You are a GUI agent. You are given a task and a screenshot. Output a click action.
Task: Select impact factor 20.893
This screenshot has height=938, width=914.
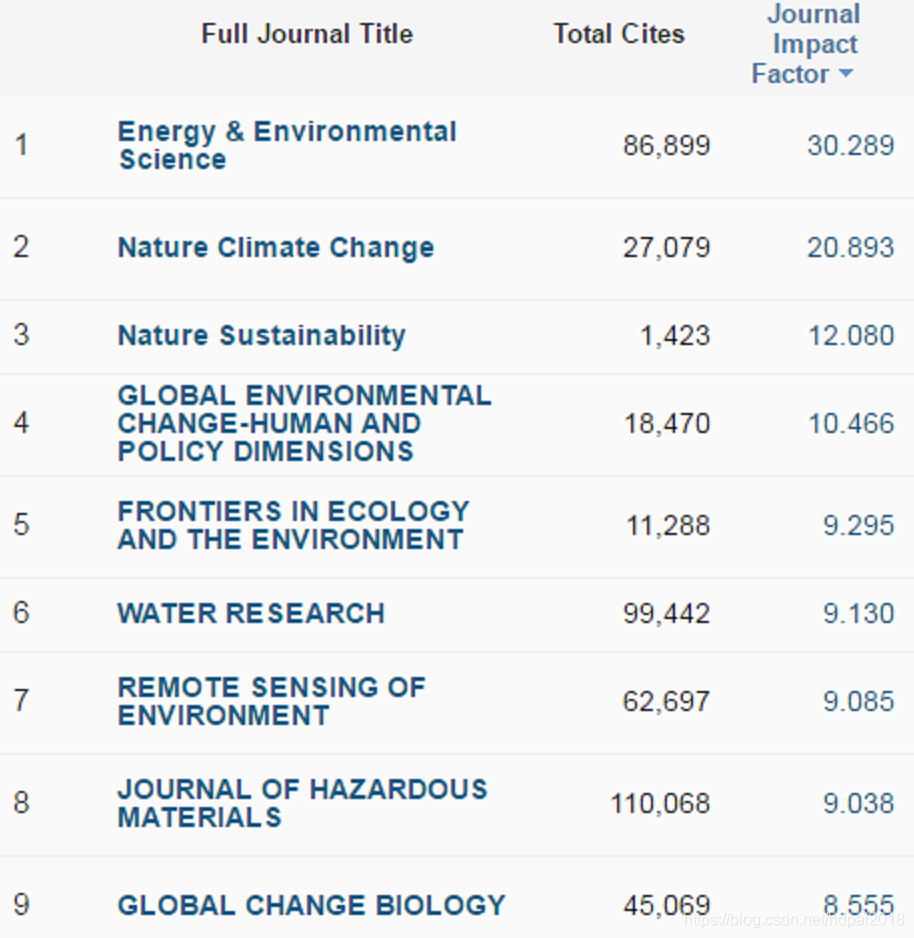point(851,248)
